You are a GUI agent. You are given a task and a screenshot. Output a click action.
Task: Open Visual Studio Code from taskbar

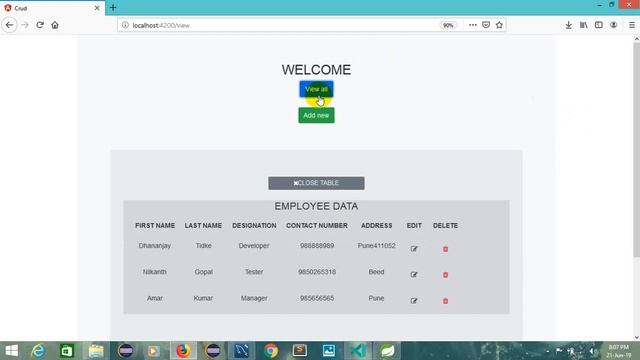(x=358, y=351)
